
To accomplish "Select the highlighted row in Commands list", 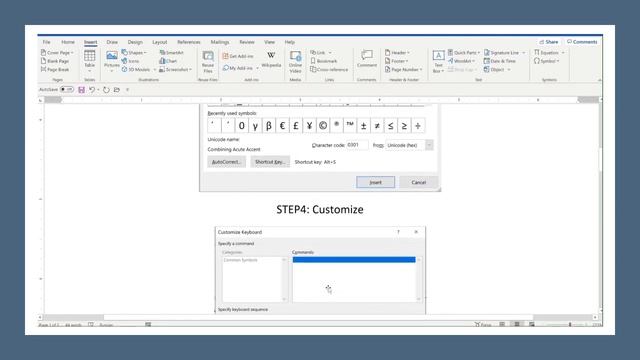I will 354,260.
